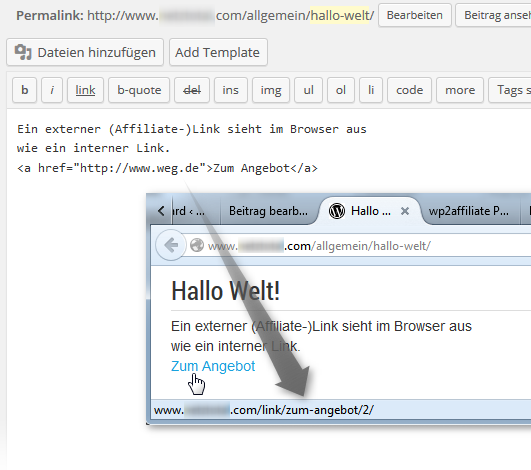This screenshot has height=470, width=531.
Task: Click the Zum Angebot link
Action: coord(213,366)
